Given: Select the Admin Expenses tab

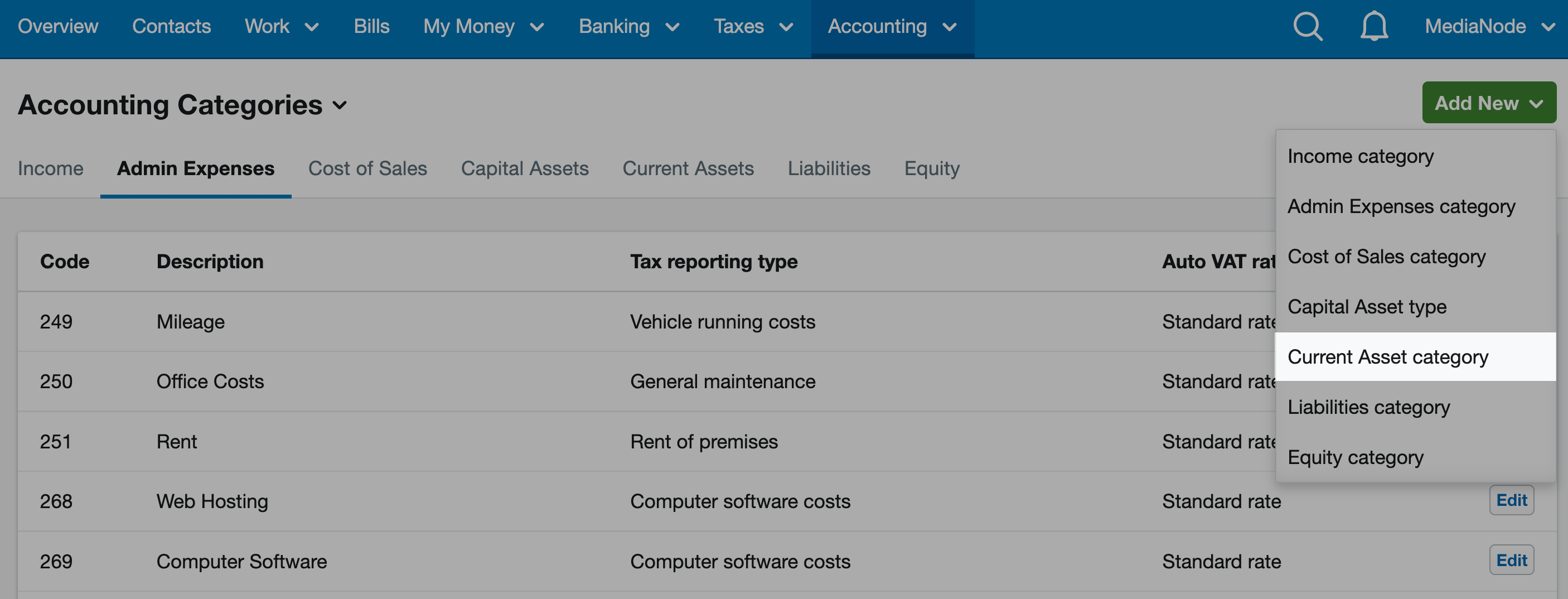Looking at the screenshot, I should pyautogui.click(x=195, y=168).
